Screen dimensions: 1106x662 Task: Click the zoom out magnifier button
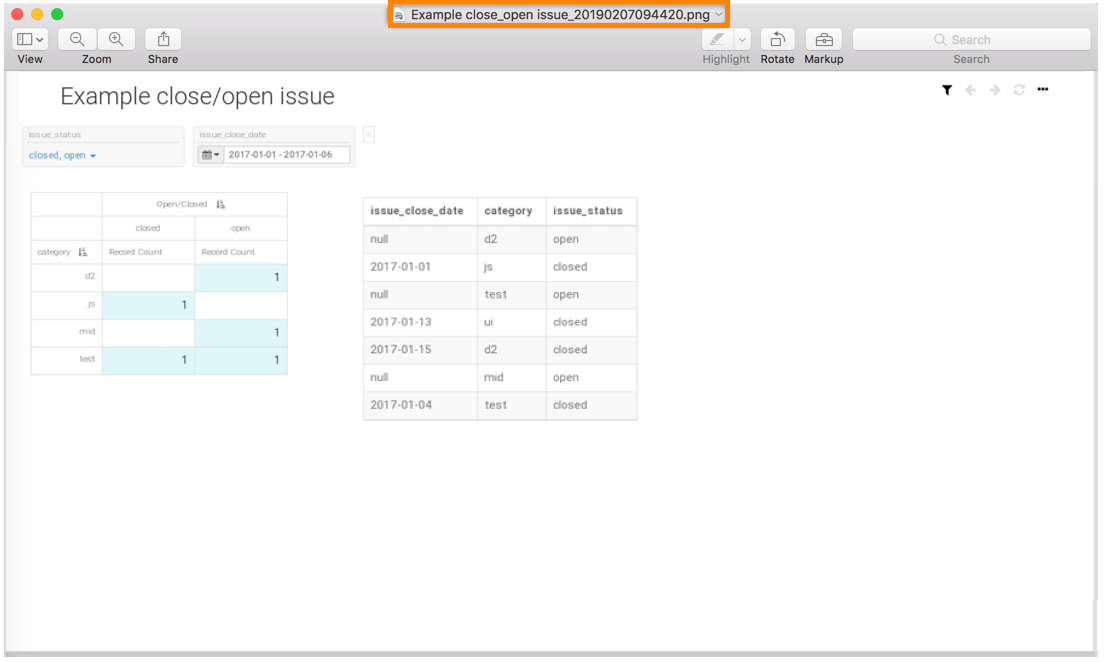click(x=77, y=39)
